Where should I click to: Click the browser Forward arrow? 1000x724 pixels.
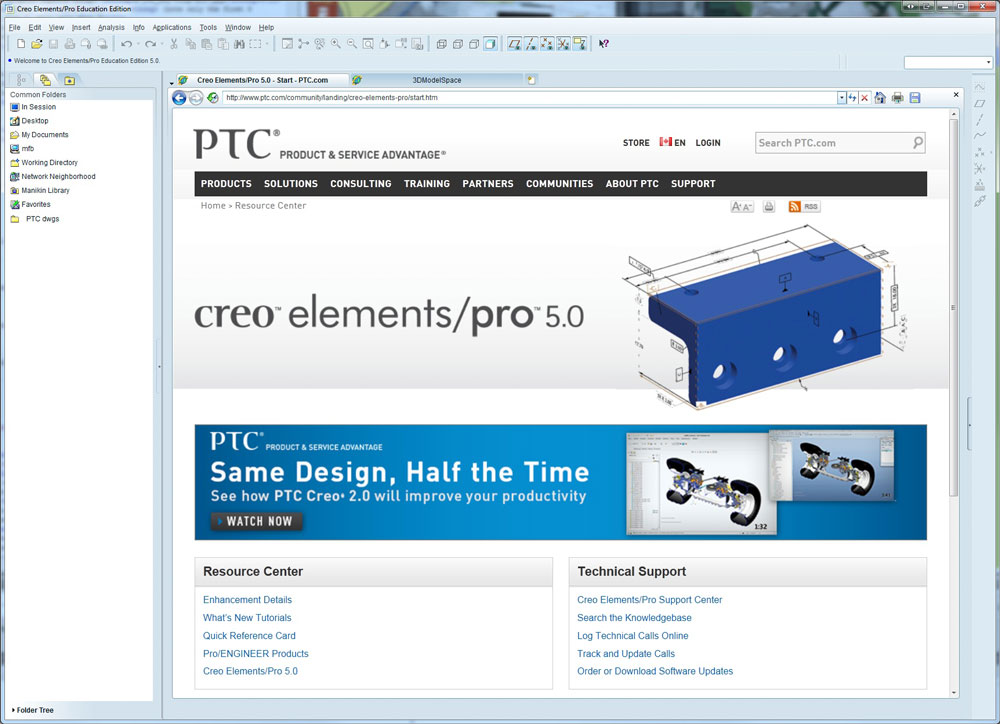point(196,98)
